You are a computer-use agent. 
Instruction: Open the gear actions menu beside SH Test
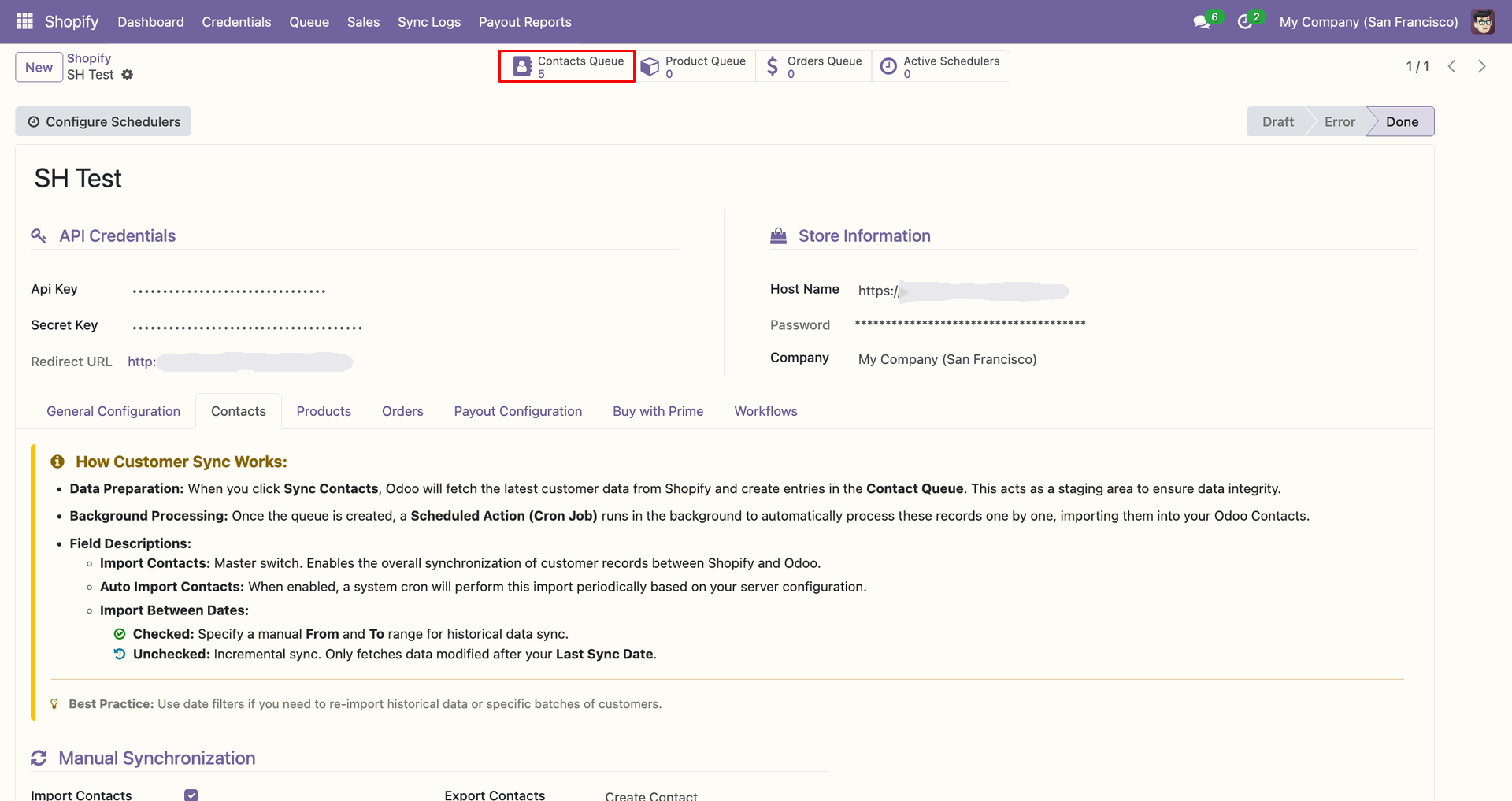tap(128, 75)
